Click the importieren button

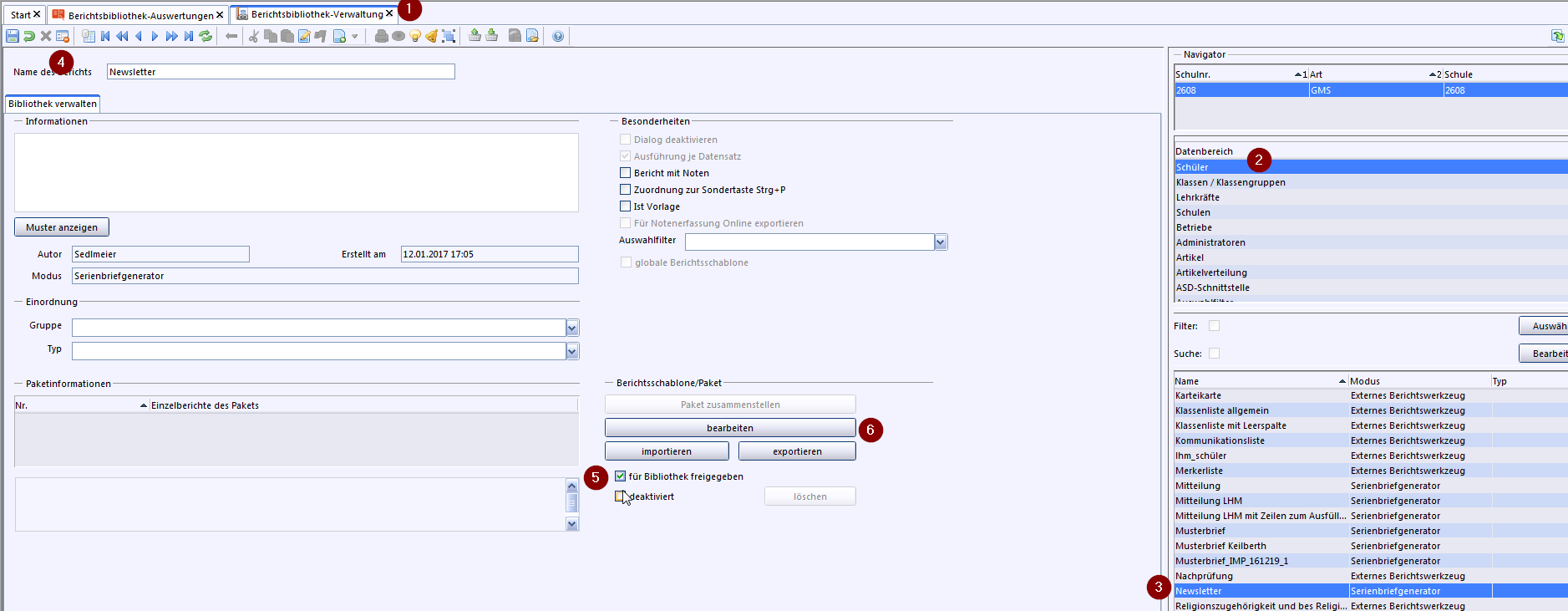[667, 451]
